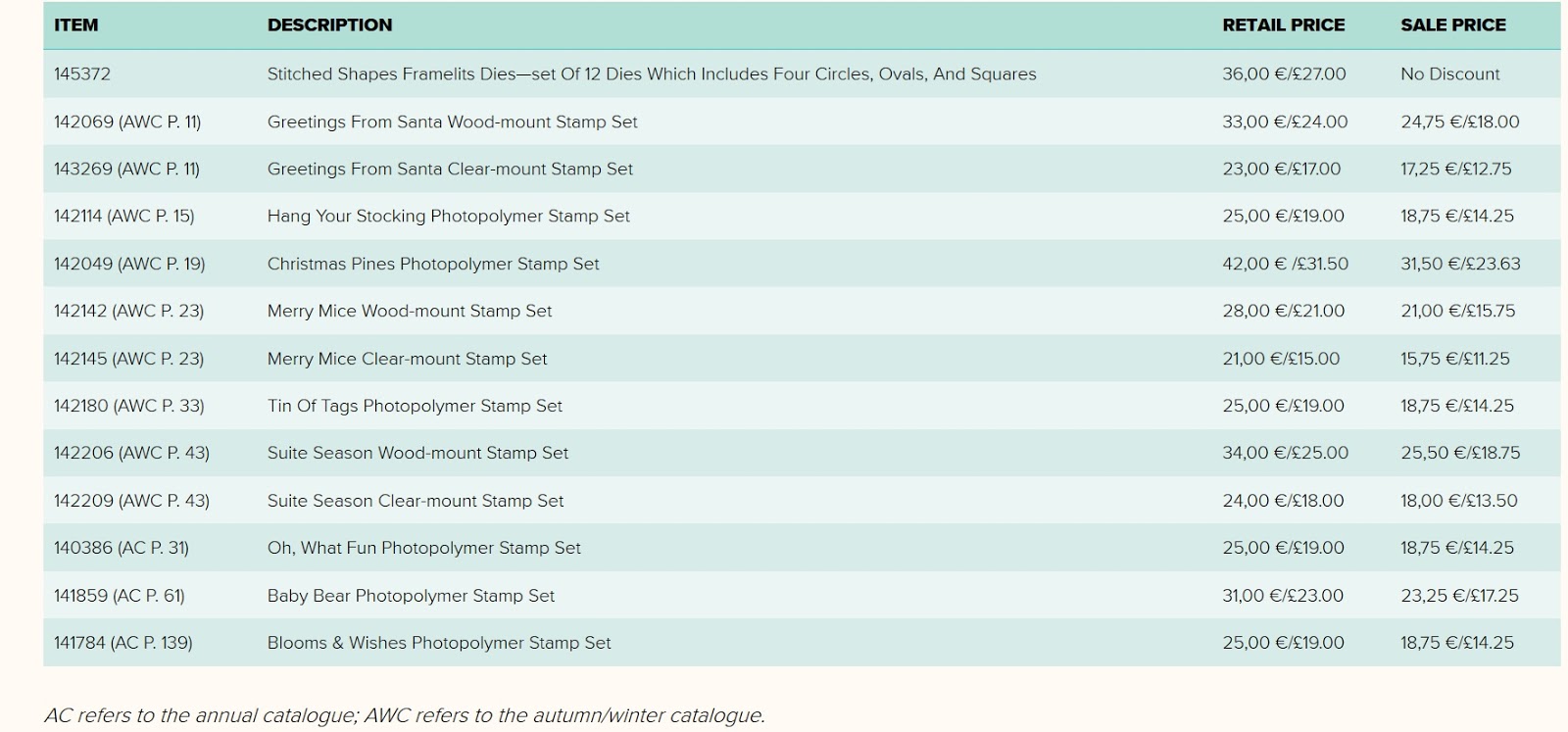Click Hang Your Stocking Photopolymer Stamp Set
The width and height of the screenshot is (1568, 732).
coord(449,216)
